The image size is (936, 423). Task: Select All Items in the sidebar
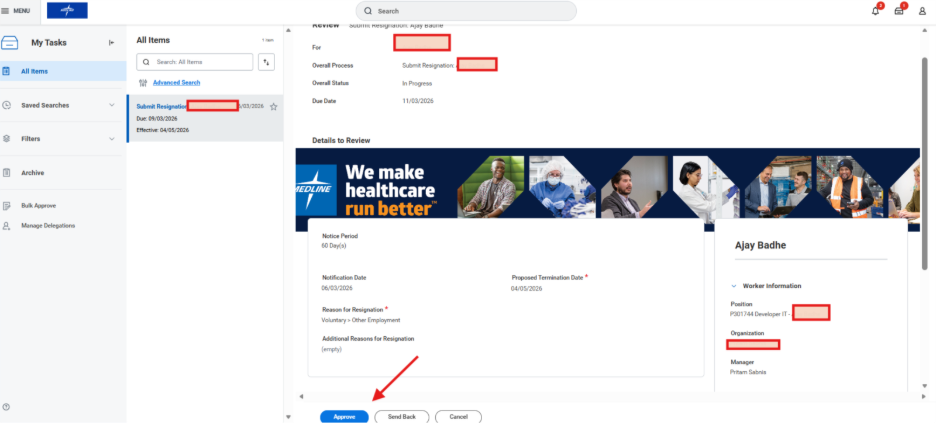click(x=34, y=71)
